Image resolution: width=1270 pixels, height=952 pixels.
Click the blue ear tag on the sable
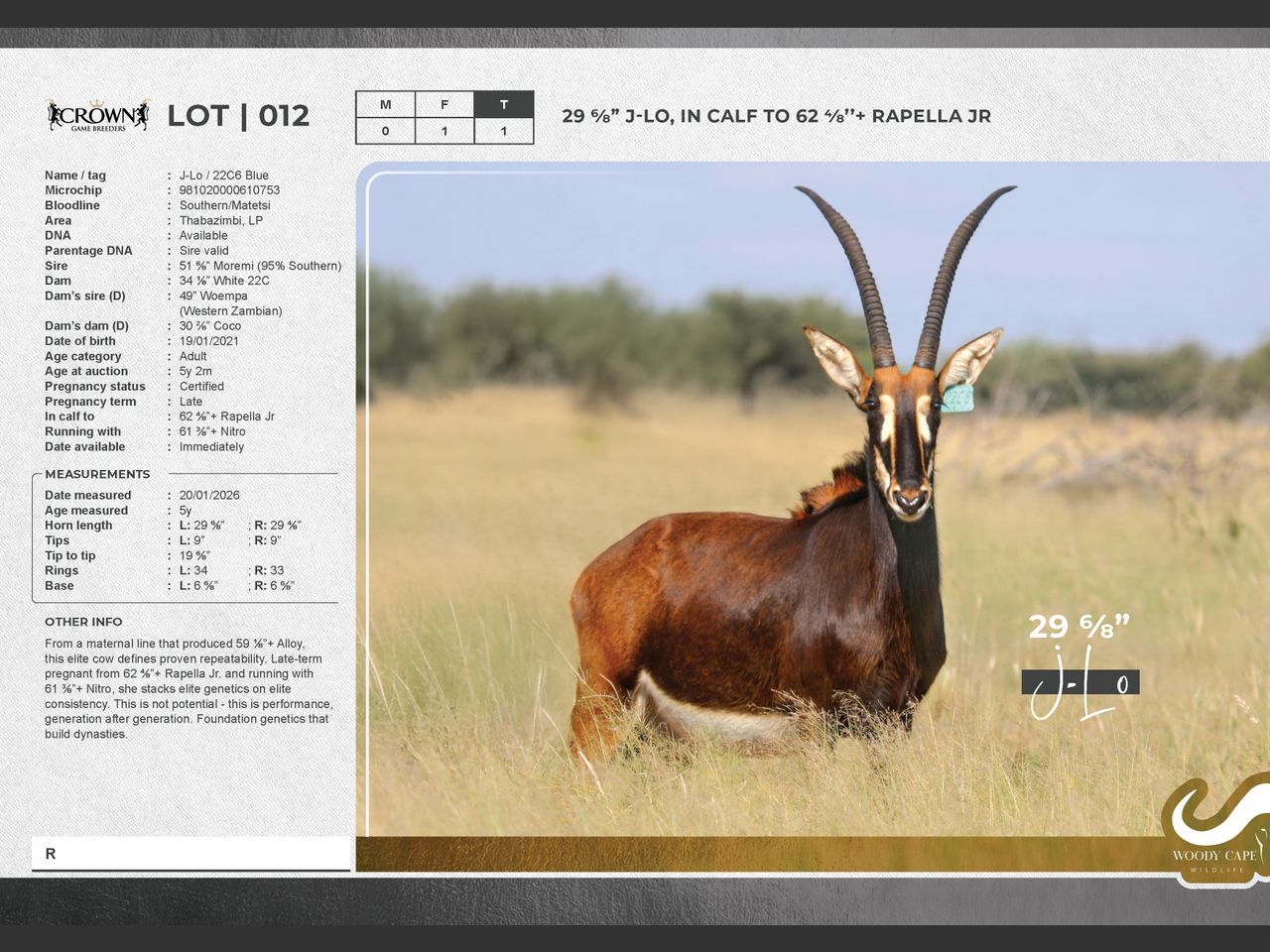pos(957,398)
